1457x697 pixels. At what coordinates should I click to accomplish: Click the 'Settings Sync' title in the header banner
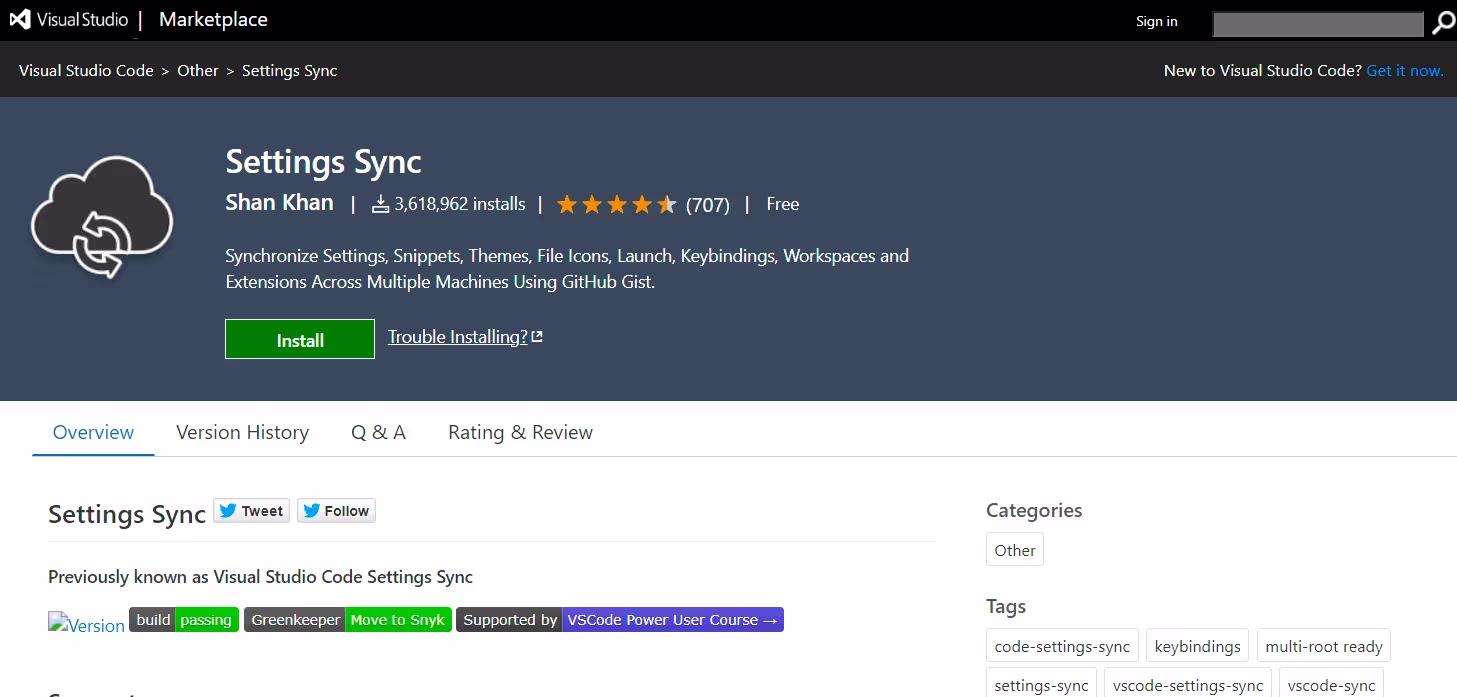click(324, 162)
